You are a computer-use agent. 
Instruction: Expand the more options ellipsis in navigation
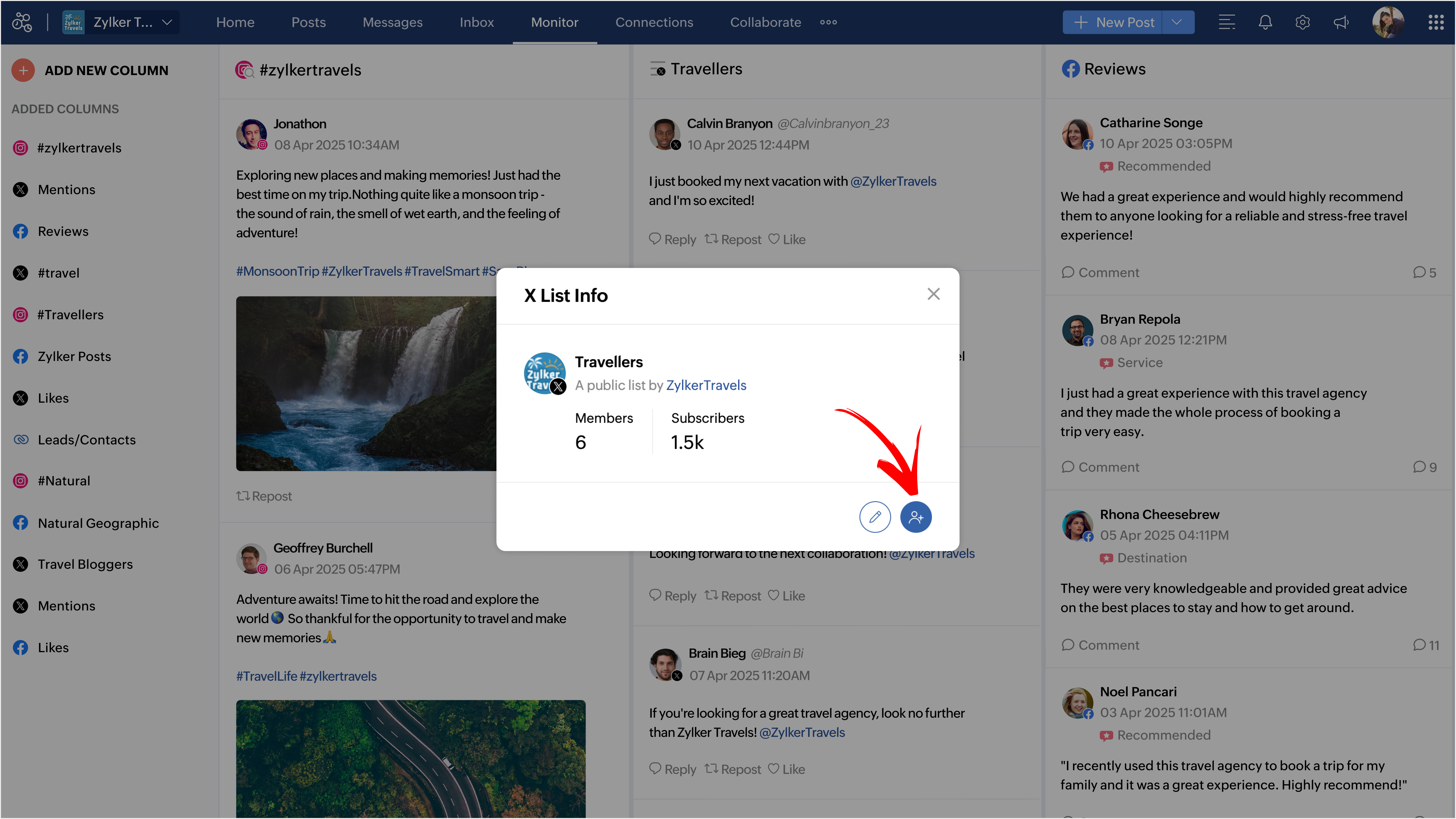coord(828,22)
